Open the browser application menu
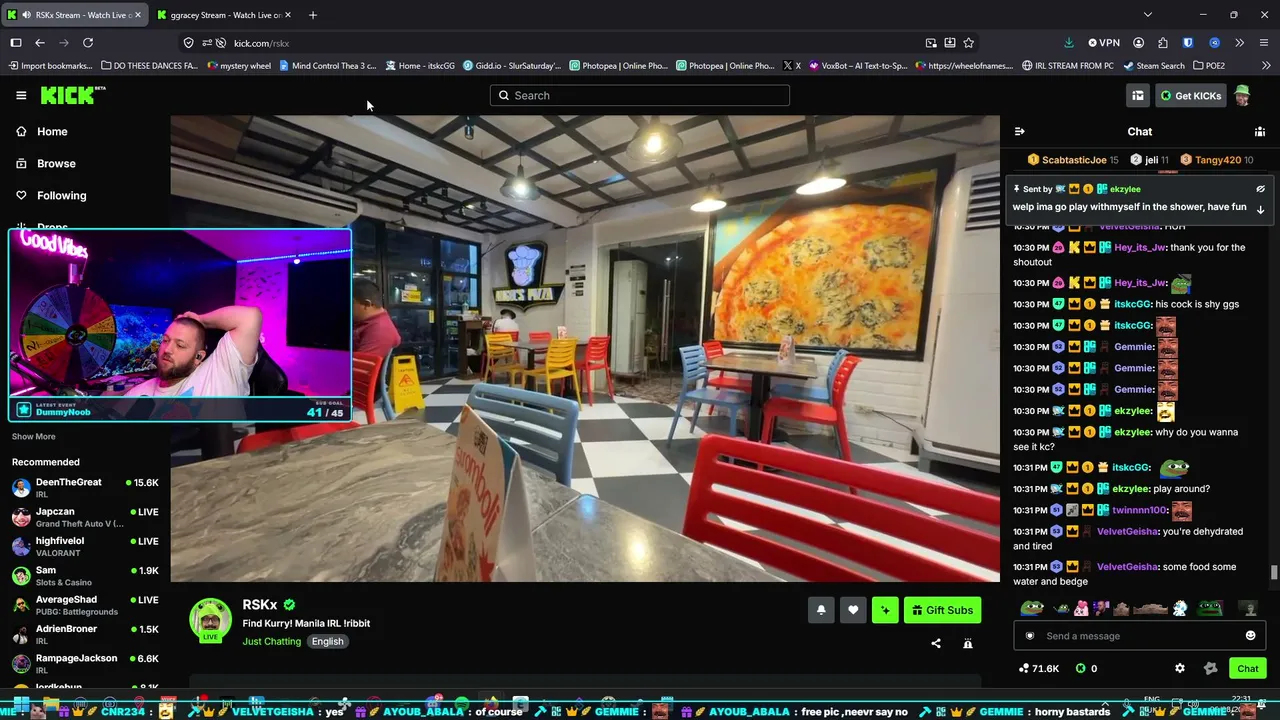Viewport: 1280px width, 720px height. pos(1264,43)
